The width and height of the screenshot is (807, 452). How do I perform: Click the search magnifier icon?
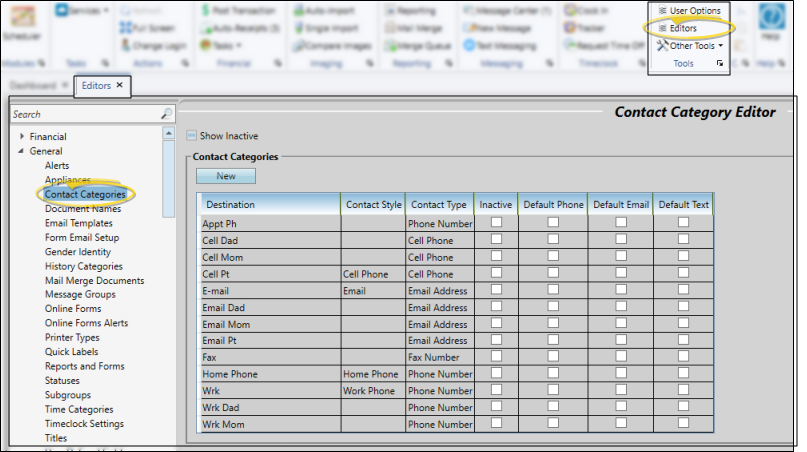(166, 114)
